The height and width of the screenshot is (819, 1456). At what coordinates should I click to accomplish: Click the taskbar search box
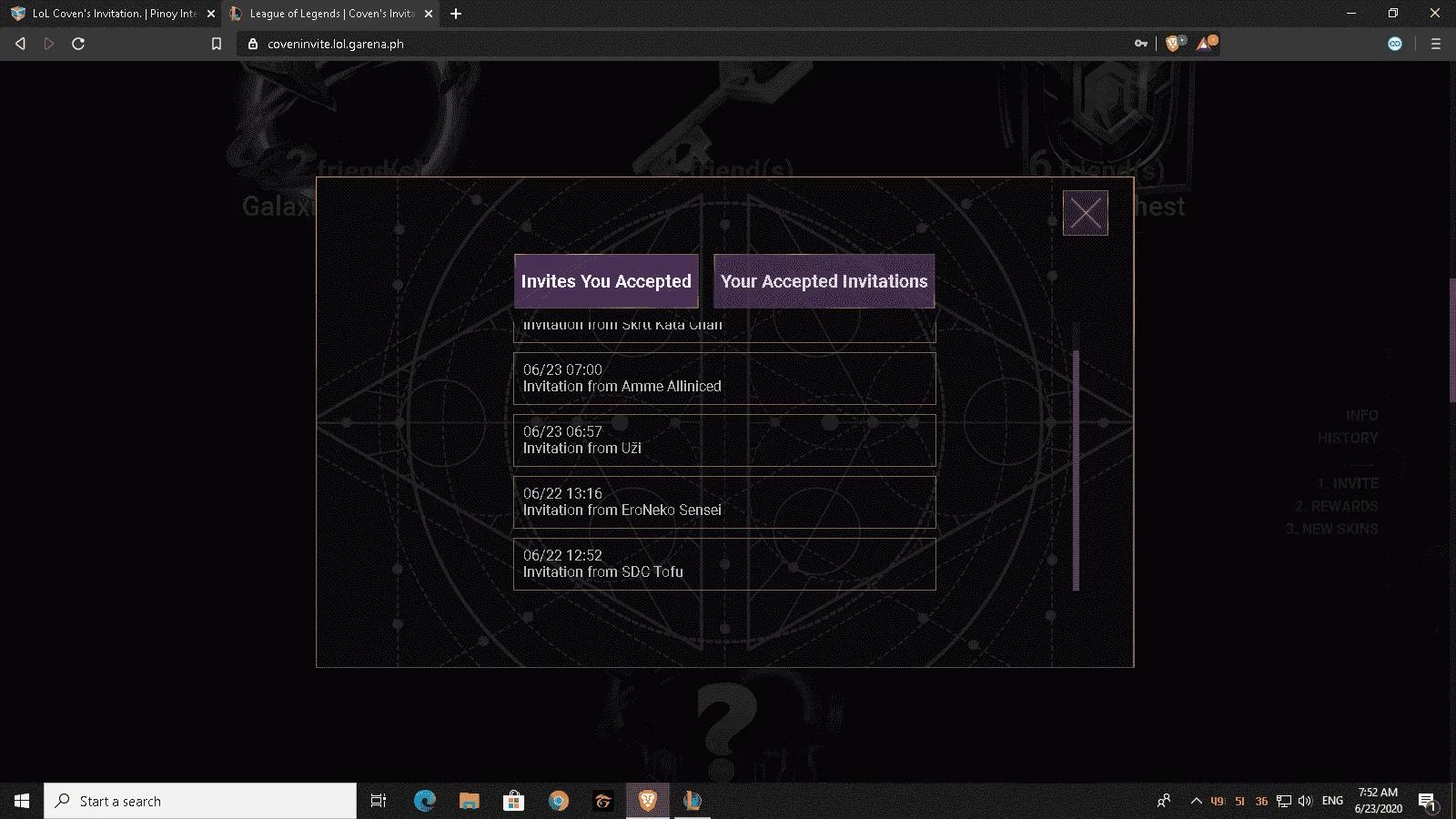[x=200, y=801]
